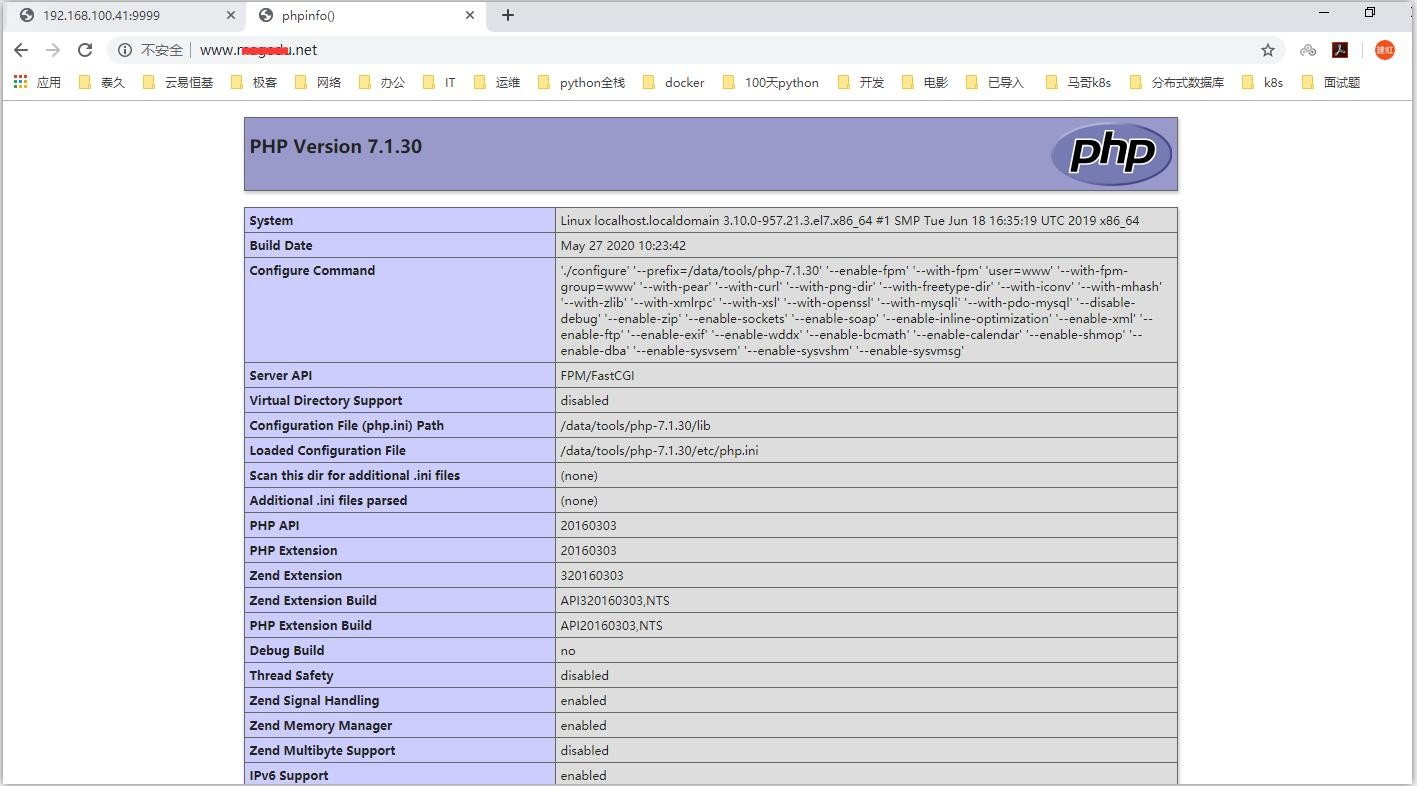The image size is (1417, 786).
Task: Click the Chrome profile avatar icon
Action: [1384, 49]
